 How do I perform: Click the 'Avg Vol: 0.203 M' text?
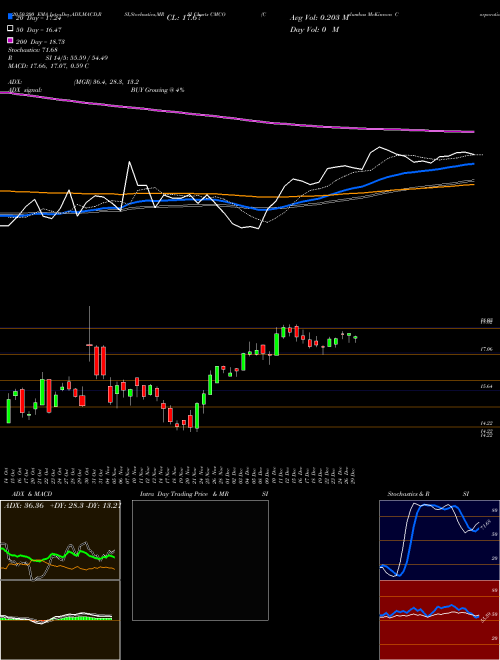319,18
